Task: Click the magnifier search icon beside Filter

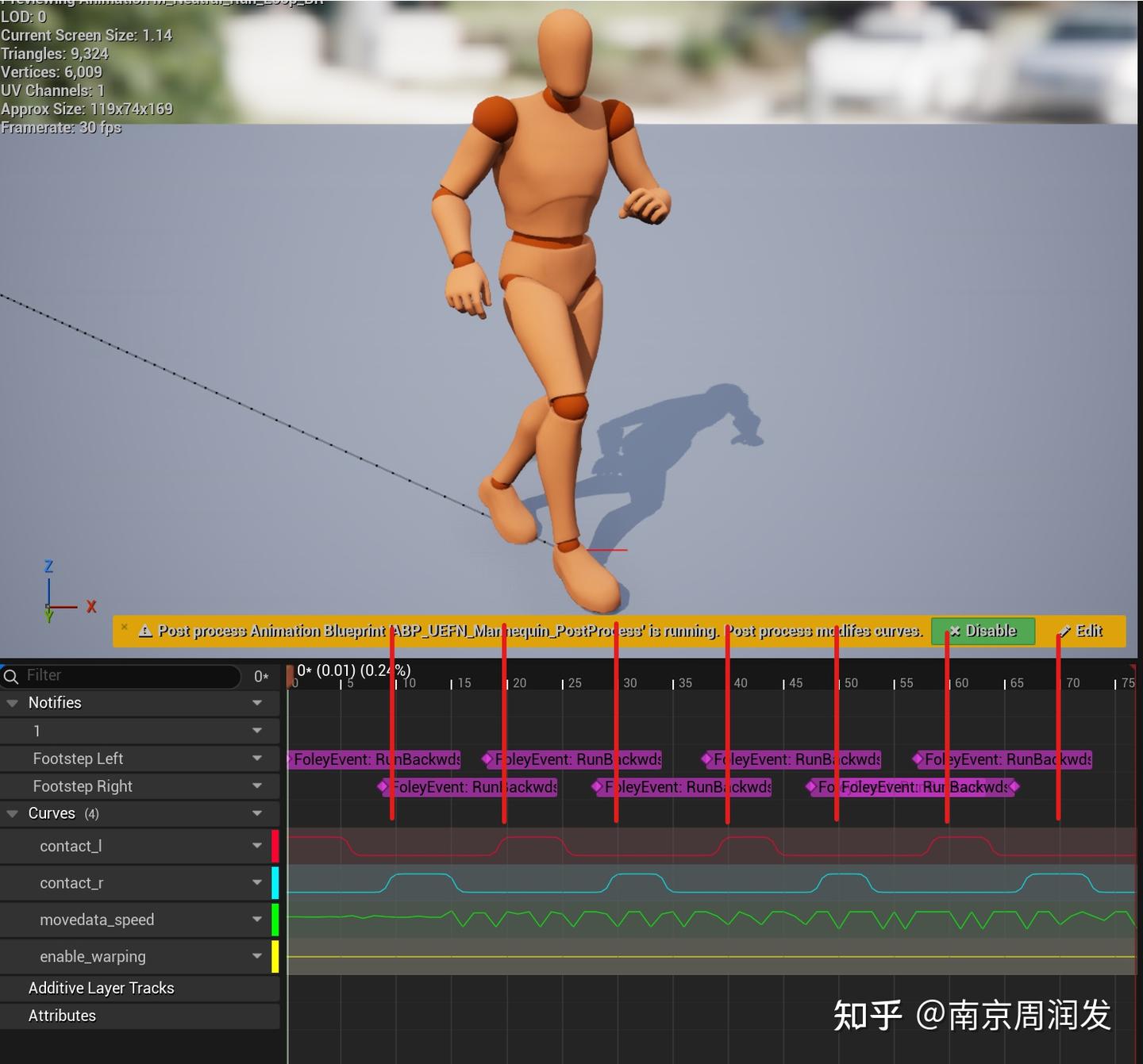Action: pyautogui.click(x=11, y=676)
